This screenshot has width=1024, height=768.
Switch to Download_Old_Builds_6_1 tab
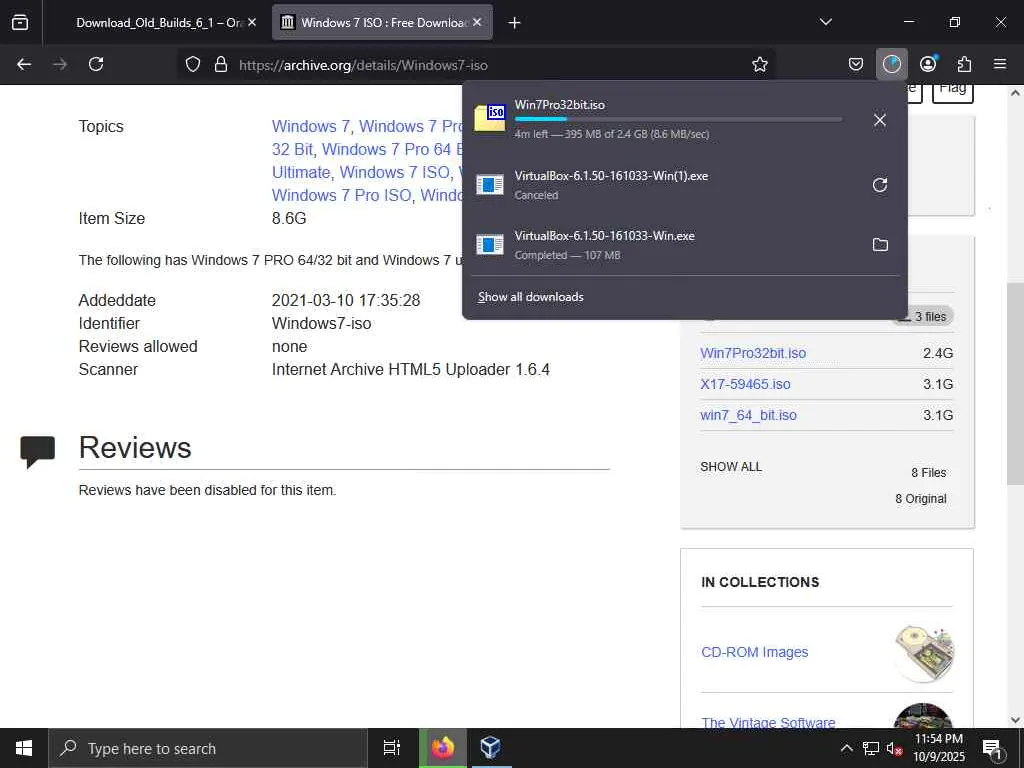click(157, 22)
